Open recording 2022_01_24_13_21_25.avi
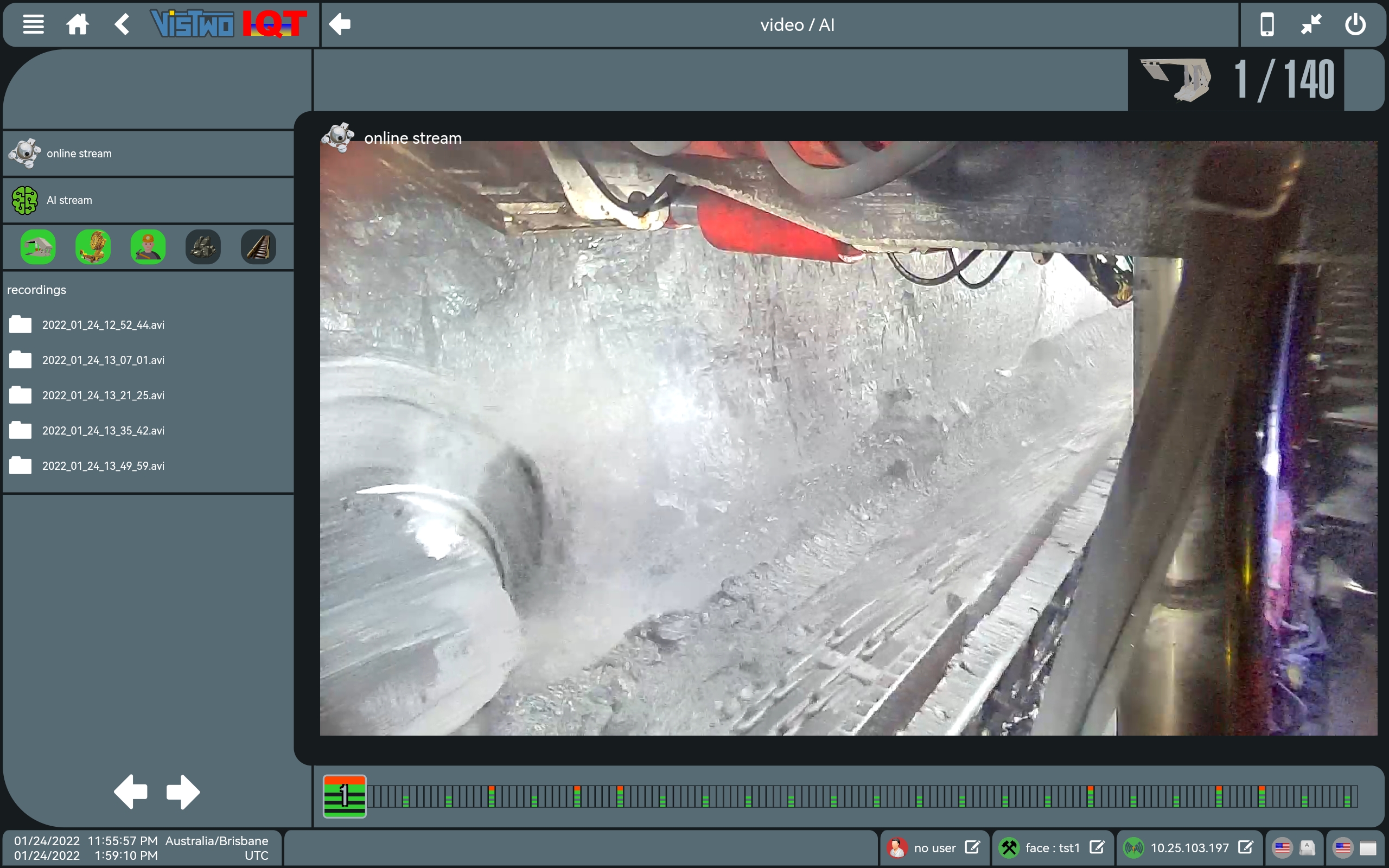 (148, 395)
